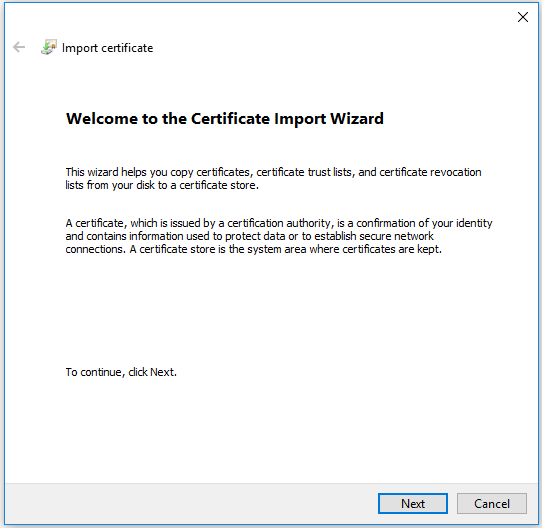Close the wizard with the X
Viewport: 542px width, 528px height.
click(x=523, y=17)
